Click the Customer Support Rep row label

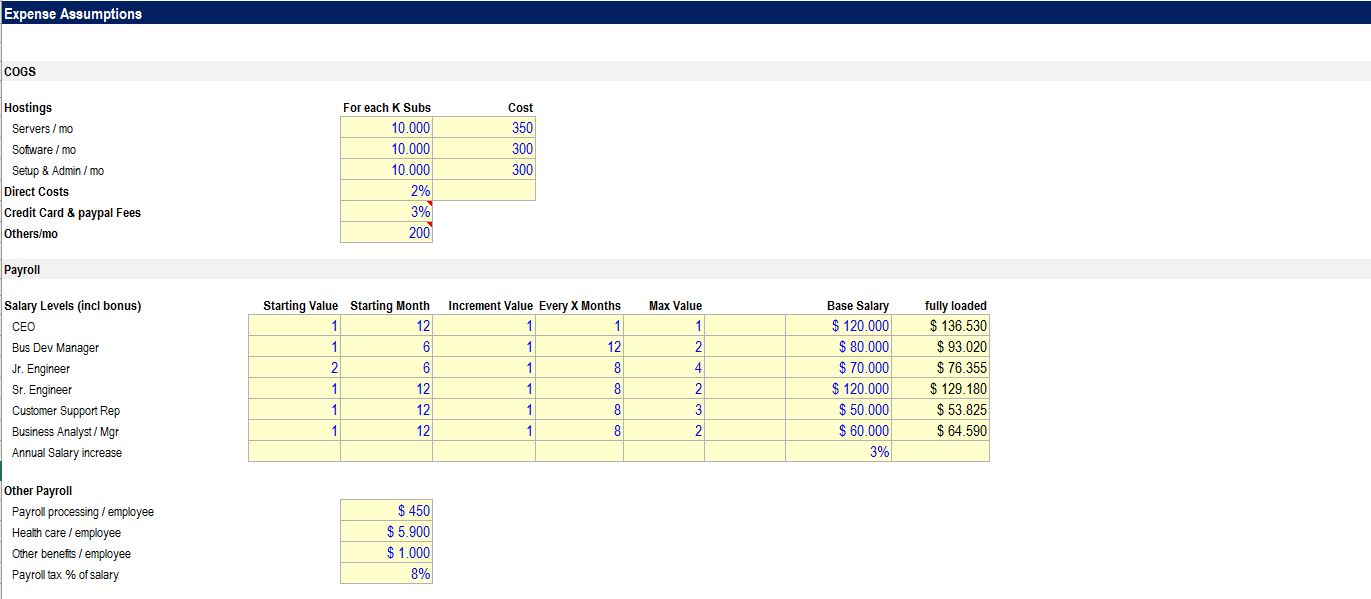(x=66, y=411)
